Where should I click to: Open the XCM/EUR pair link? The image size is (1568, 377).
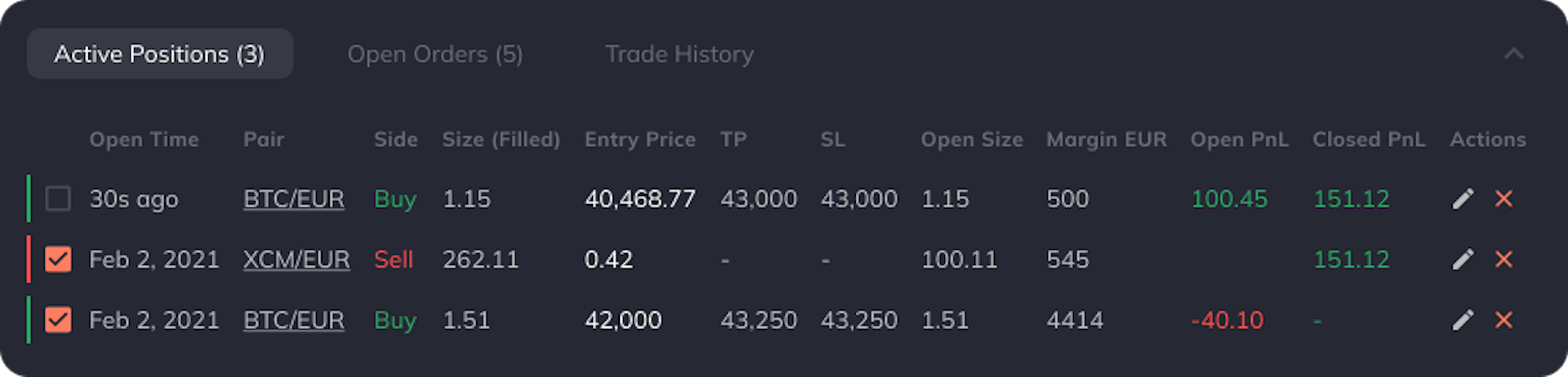(296, 259)
